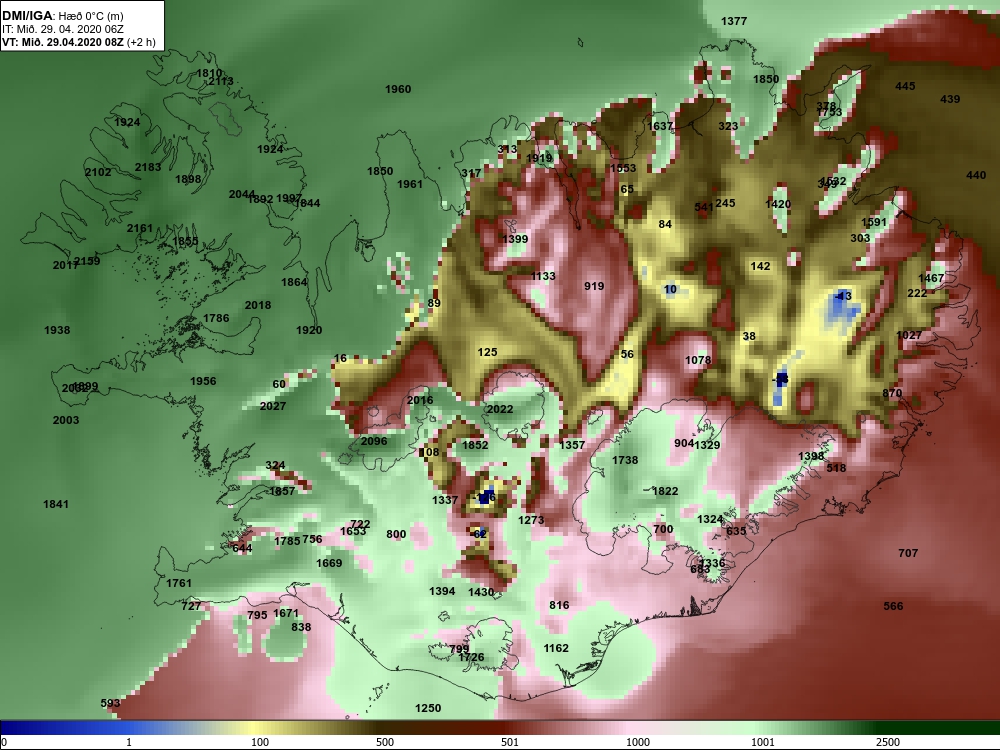This screenshot has width=1000, height=750.
Task: Select the map value '1669'
Action: coord(329,563)
